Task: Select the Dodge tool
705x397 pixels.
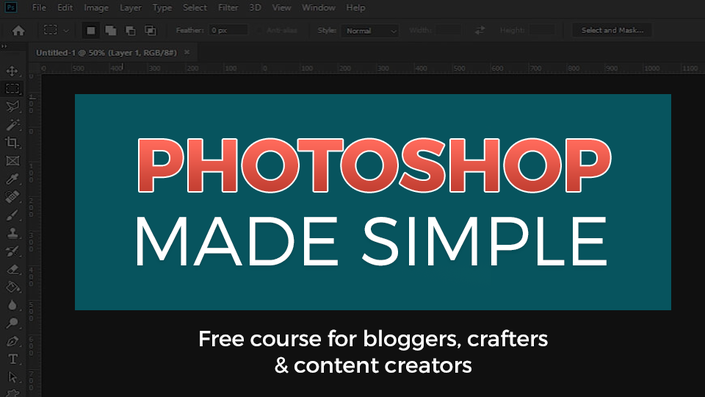Action: [x=12, y=323]
